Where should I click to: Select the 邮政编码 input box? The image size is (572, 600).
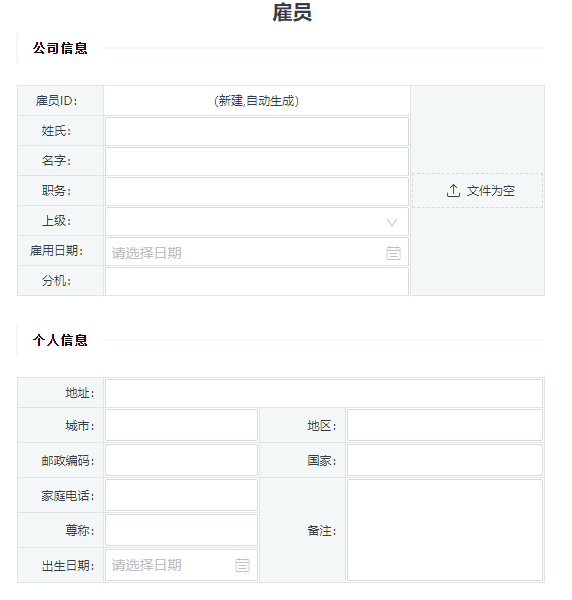(x=181, y=460)
